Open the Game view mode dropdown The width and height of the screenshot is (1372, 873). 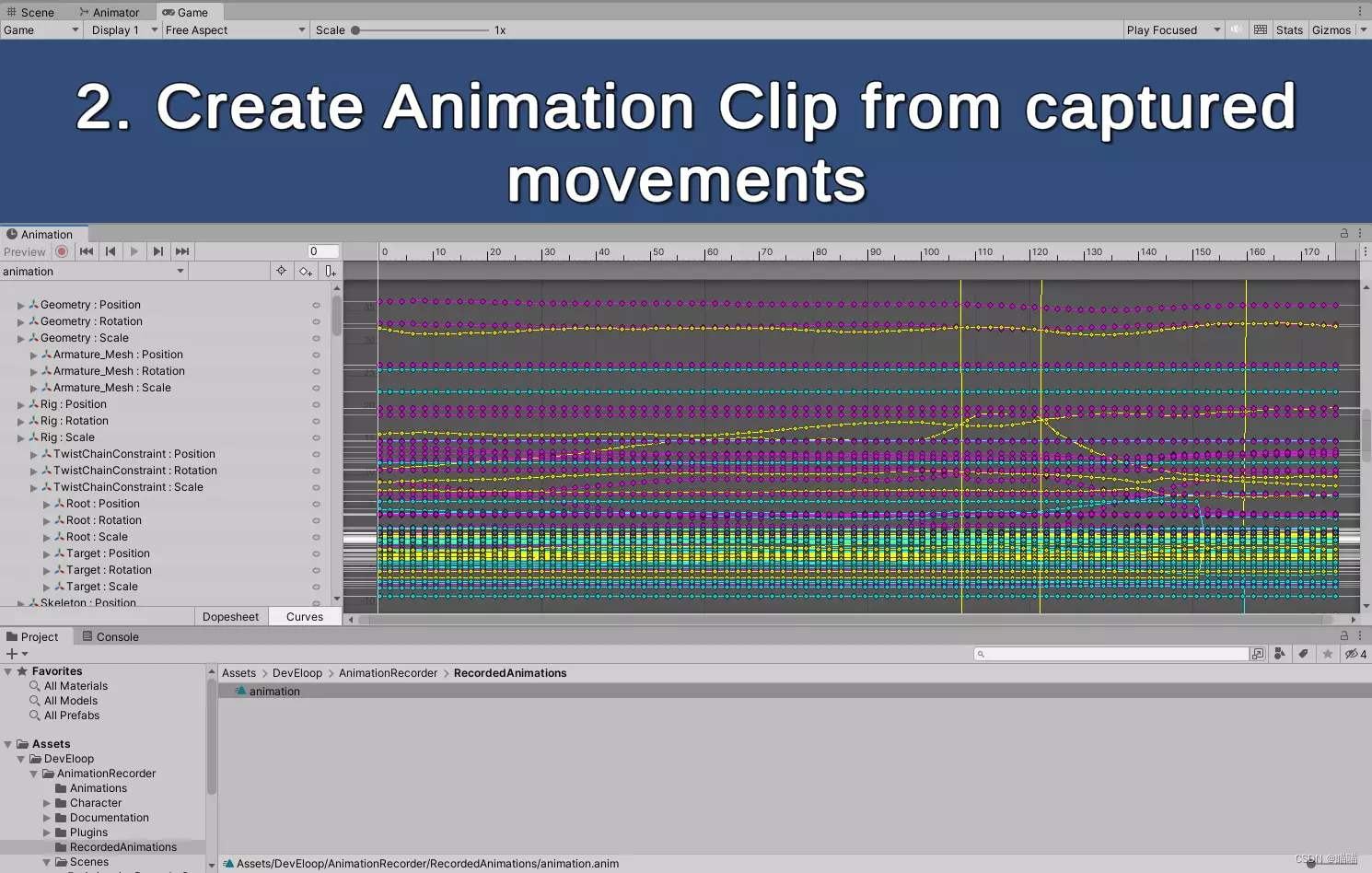pyautogui.click(x=41, y=29)
